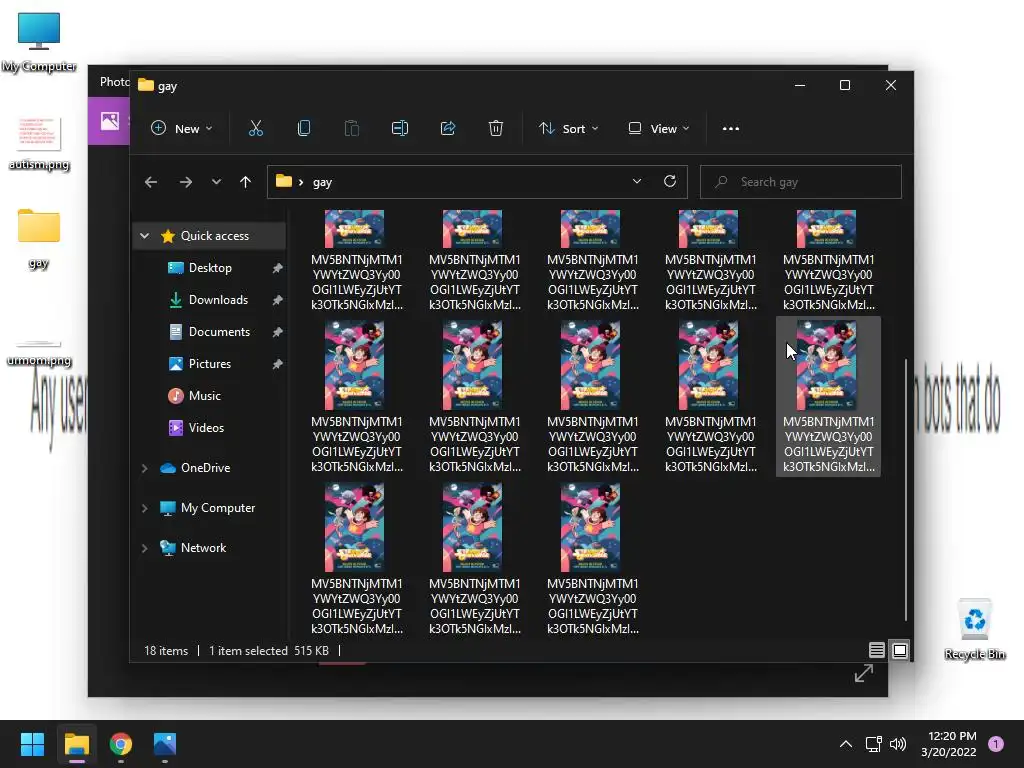Open the Windows Start menu
The width and height of the screenshot is (1024, 768).
point(32,744)
